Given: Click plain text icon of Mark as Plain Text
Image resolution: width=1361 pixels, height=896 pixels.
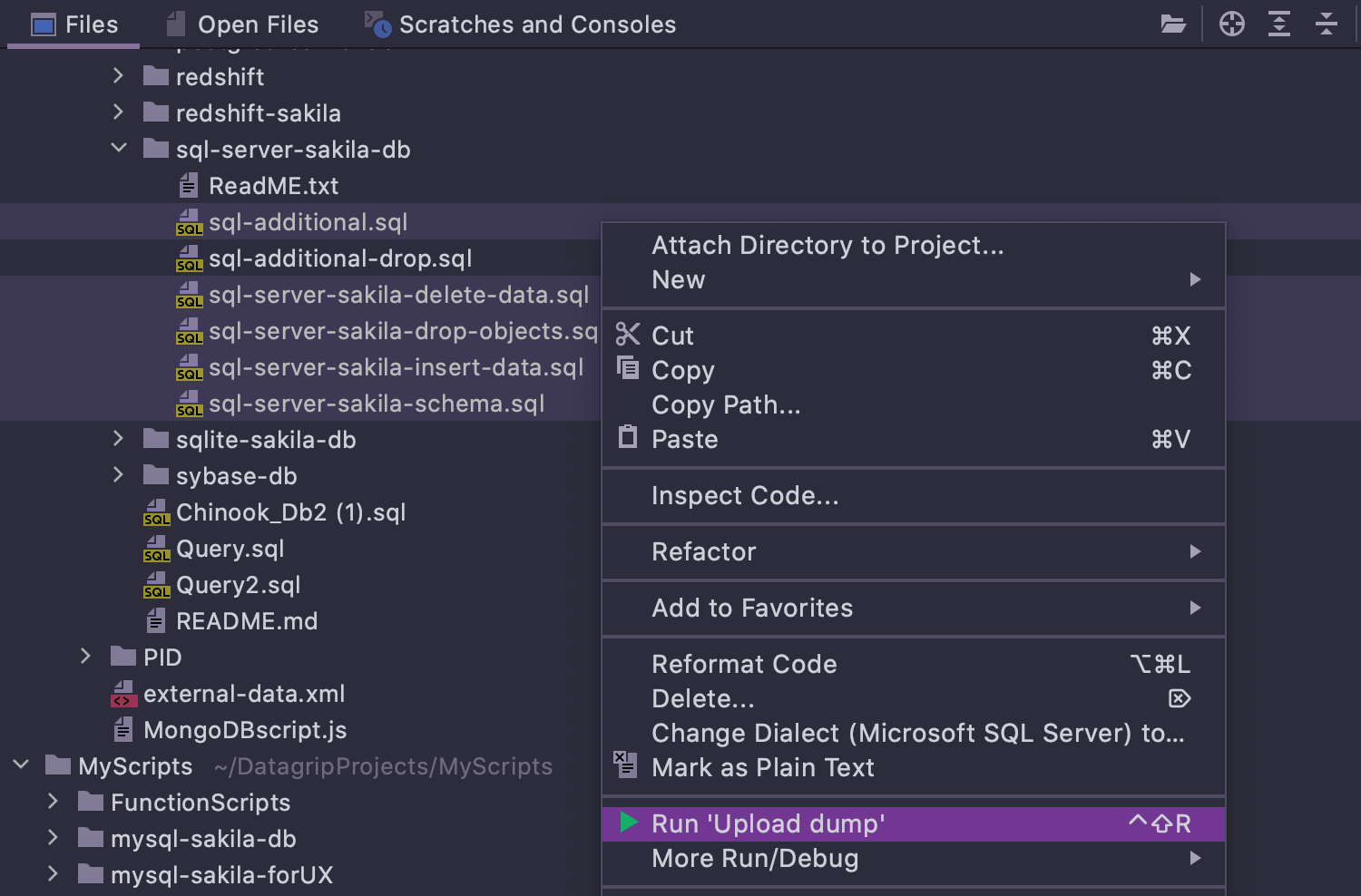Looking at the screenshot, I should point(626,765).
